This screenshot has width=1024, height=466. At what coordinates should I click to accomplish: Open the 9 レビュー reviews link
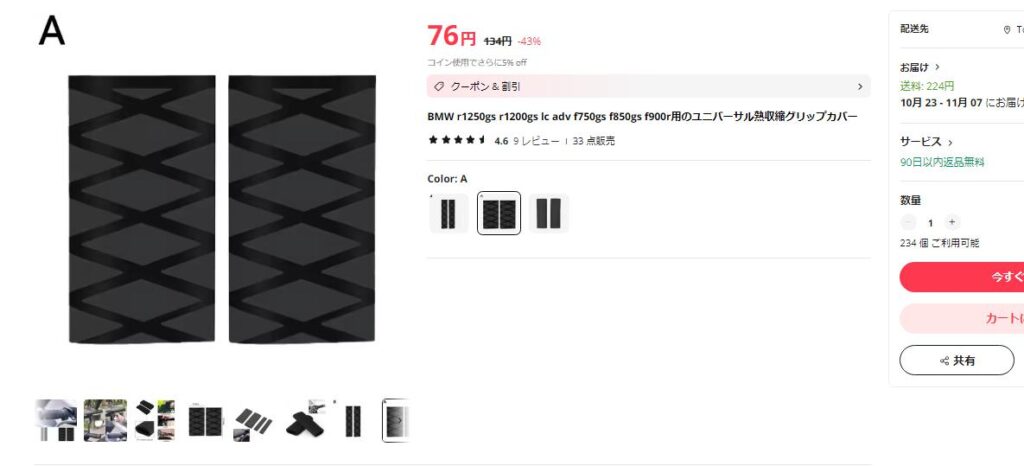coord(536,140)
